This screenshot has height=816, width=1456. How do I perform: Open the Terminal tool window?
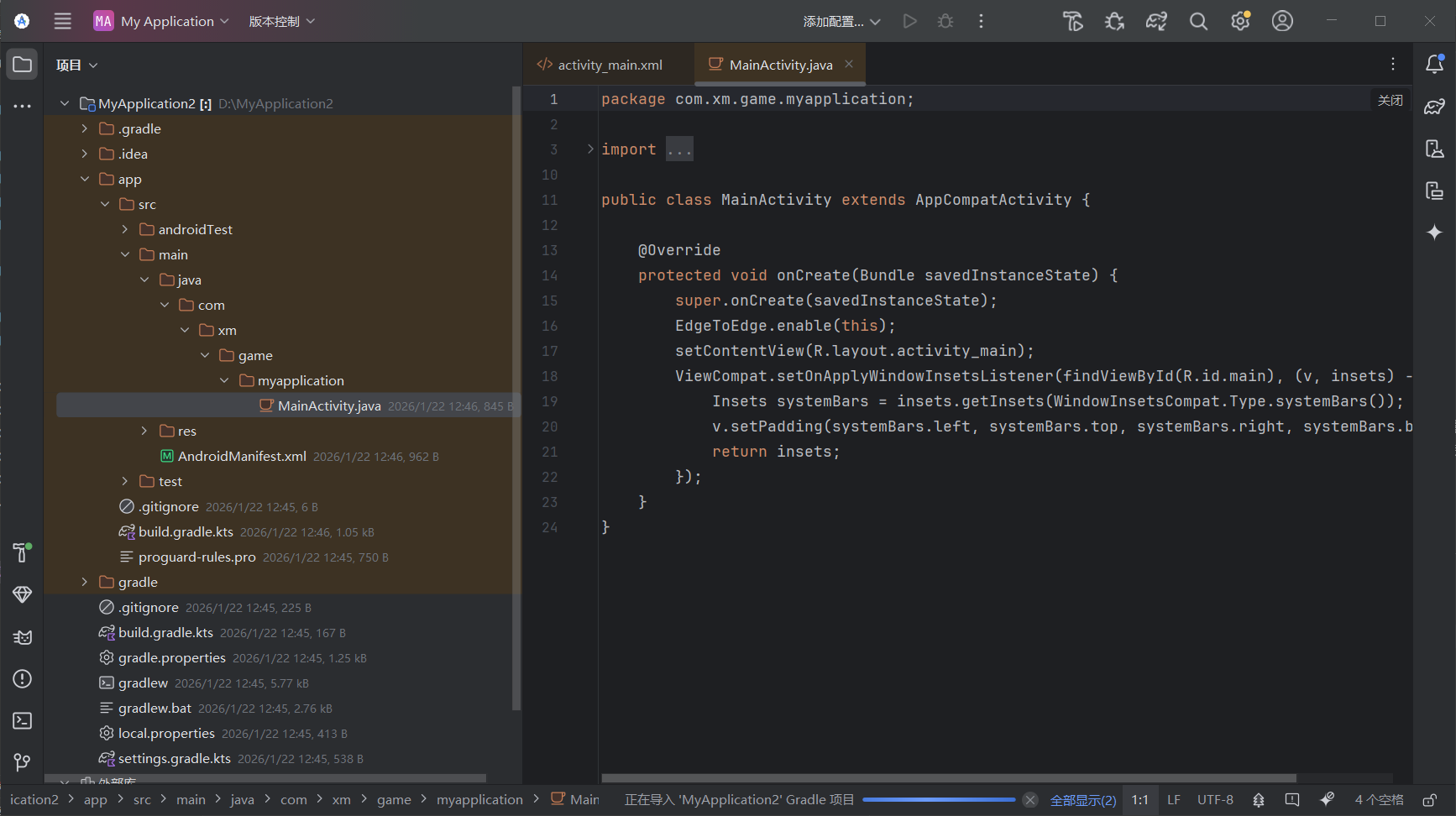pyautogui.click(x=23, y=721)
